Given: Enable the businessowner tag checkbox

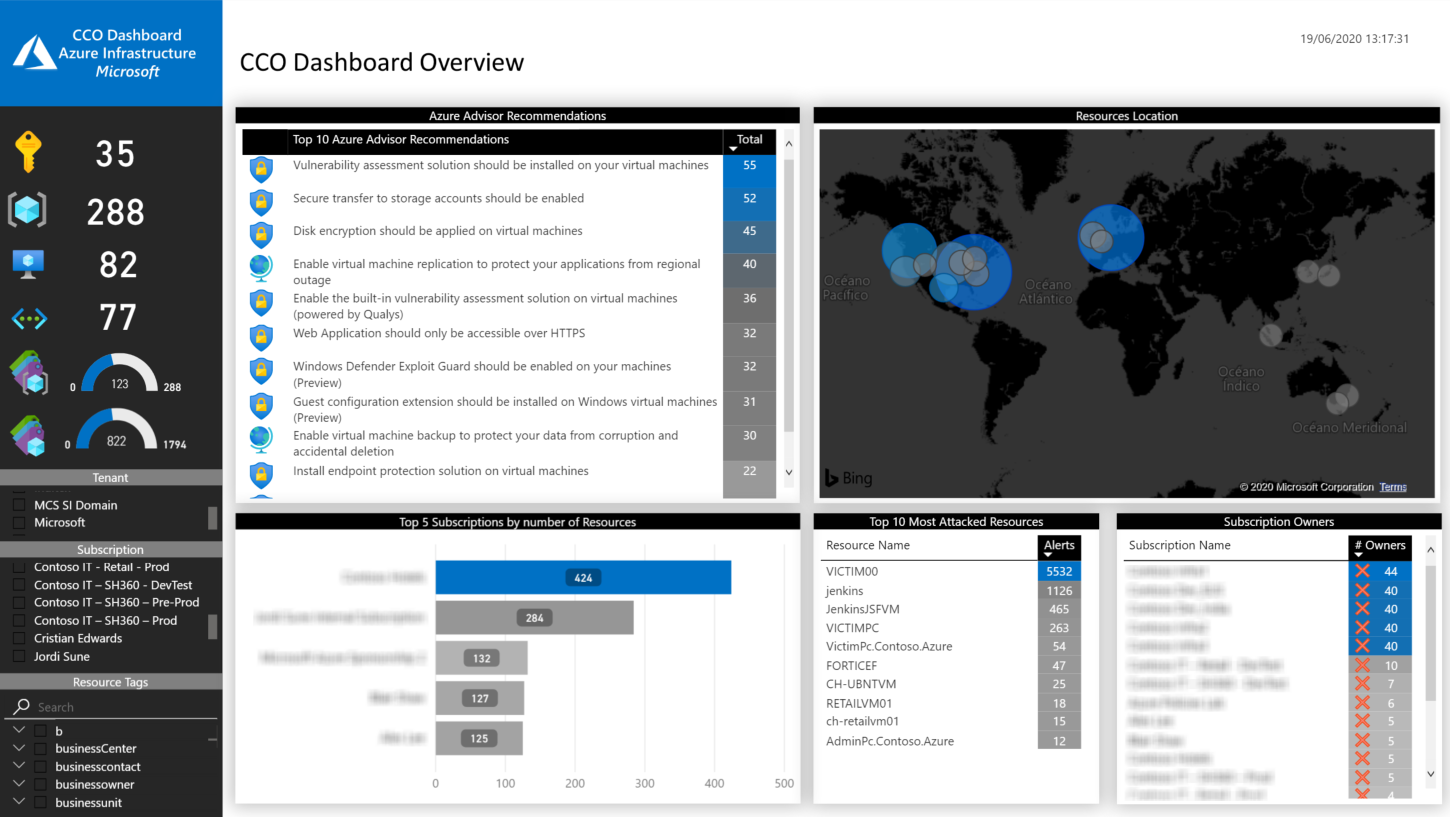Looking at the screenshot, I should click(x=41, y=784).
